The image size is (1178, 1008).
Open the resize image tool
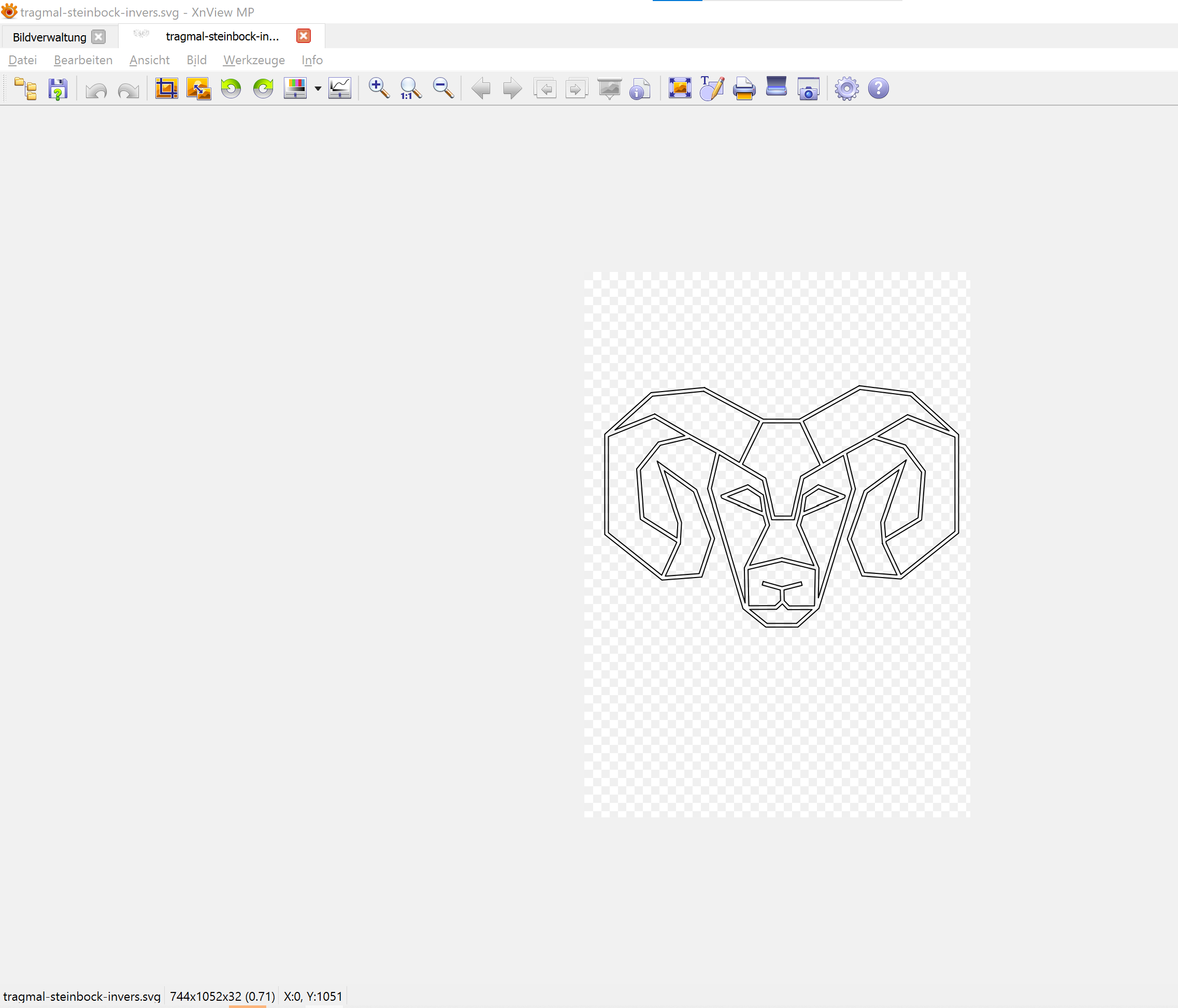point(198,89)
